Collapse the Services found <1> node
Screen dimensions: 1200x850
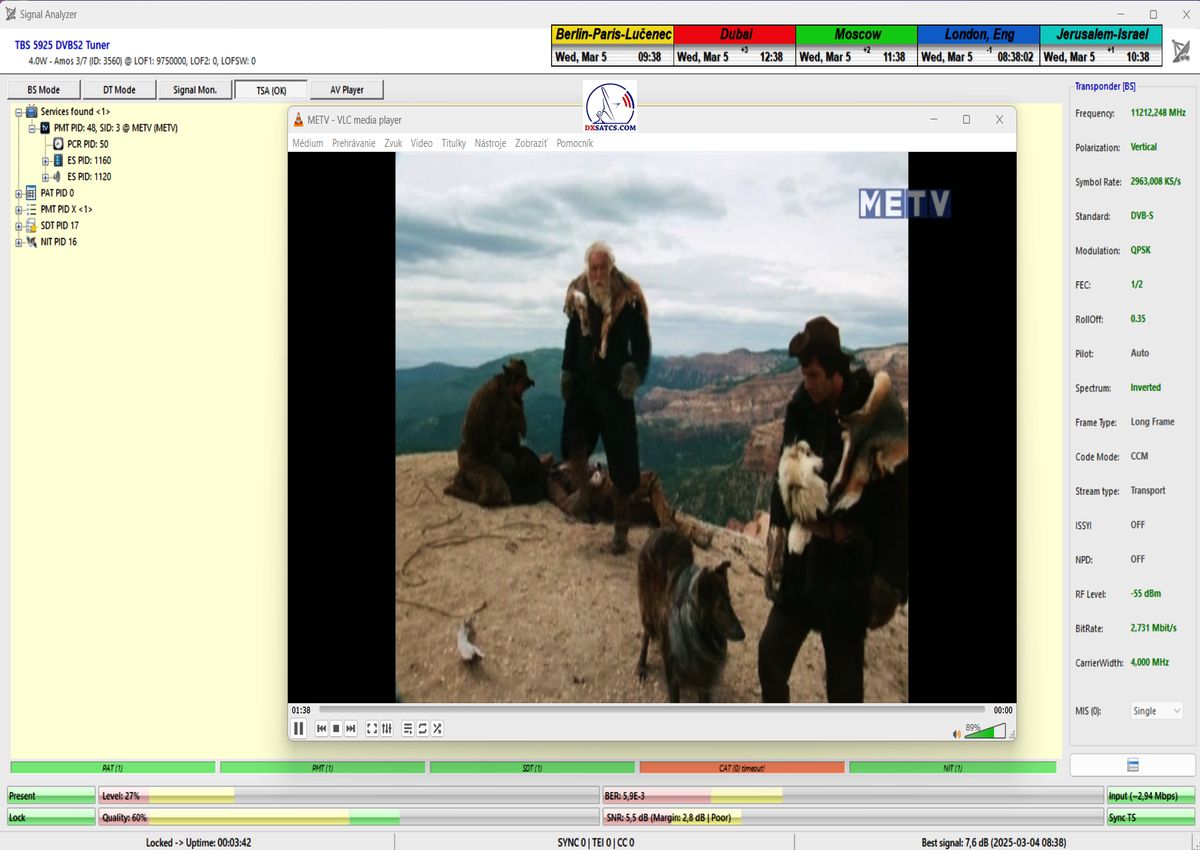19,111
